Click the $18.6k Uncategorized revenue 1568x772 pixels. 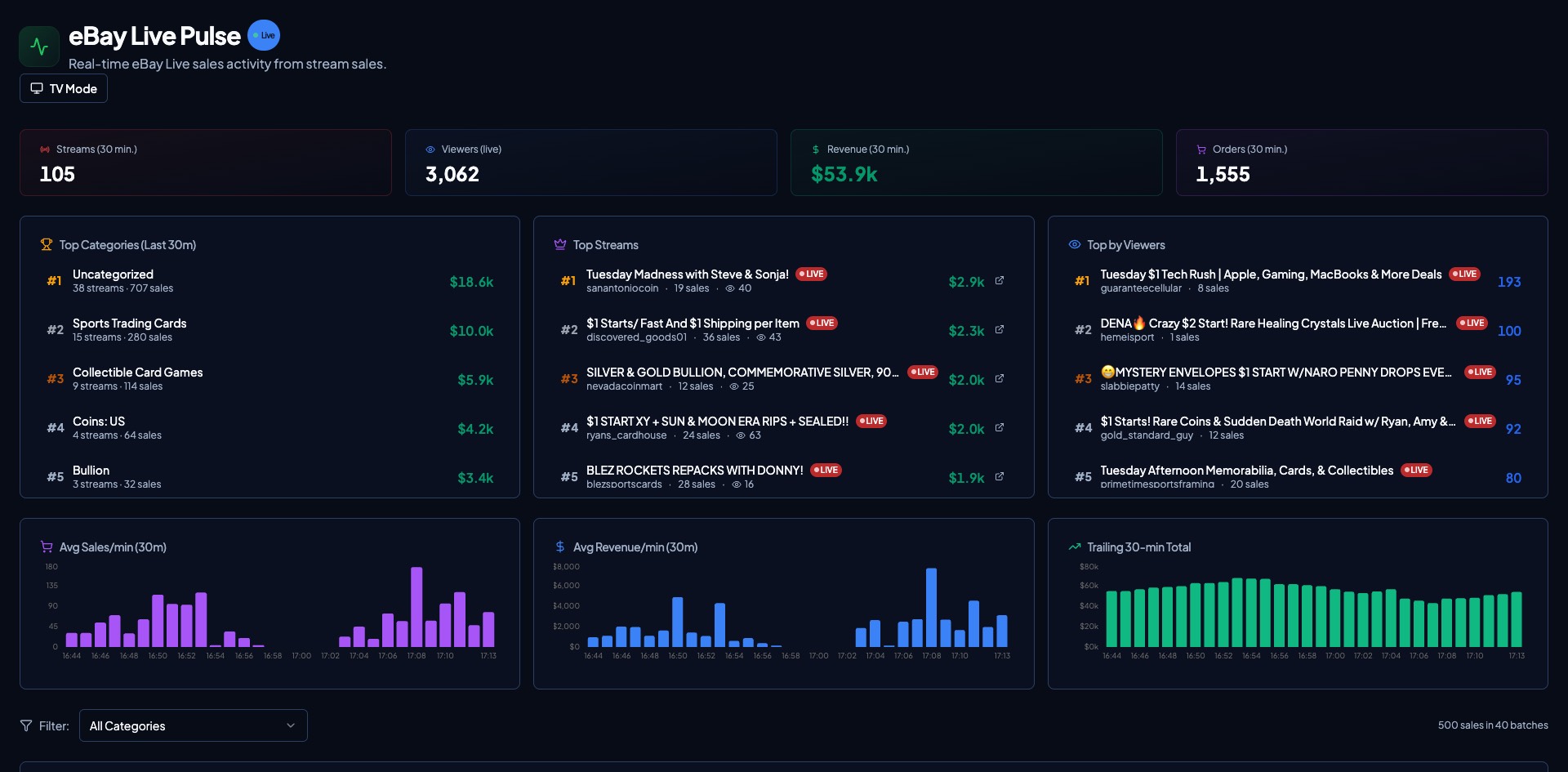coord(471,282)
